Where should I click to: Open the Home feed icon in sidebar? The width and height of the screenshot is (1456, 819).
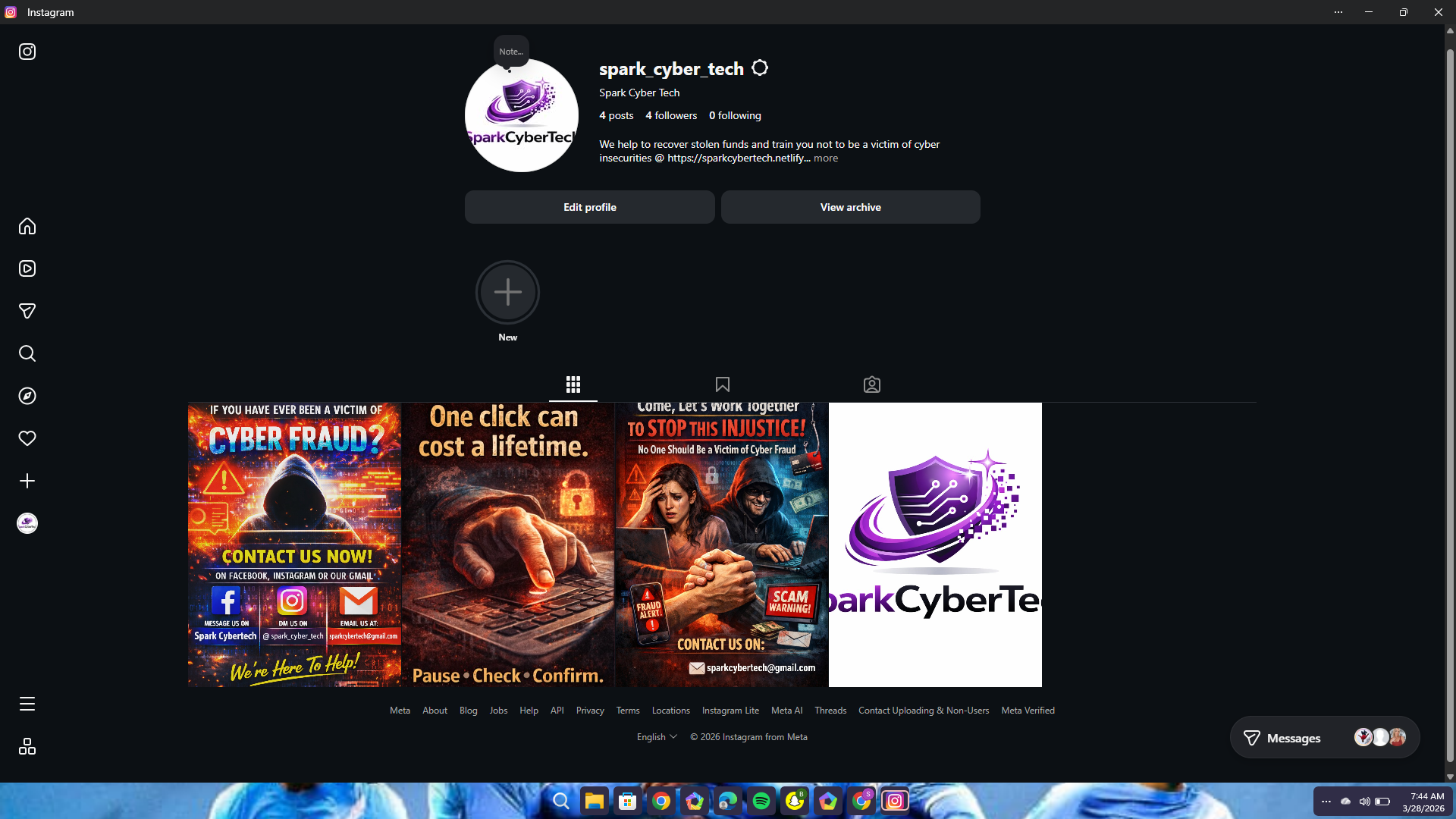[x=27, y=226]
